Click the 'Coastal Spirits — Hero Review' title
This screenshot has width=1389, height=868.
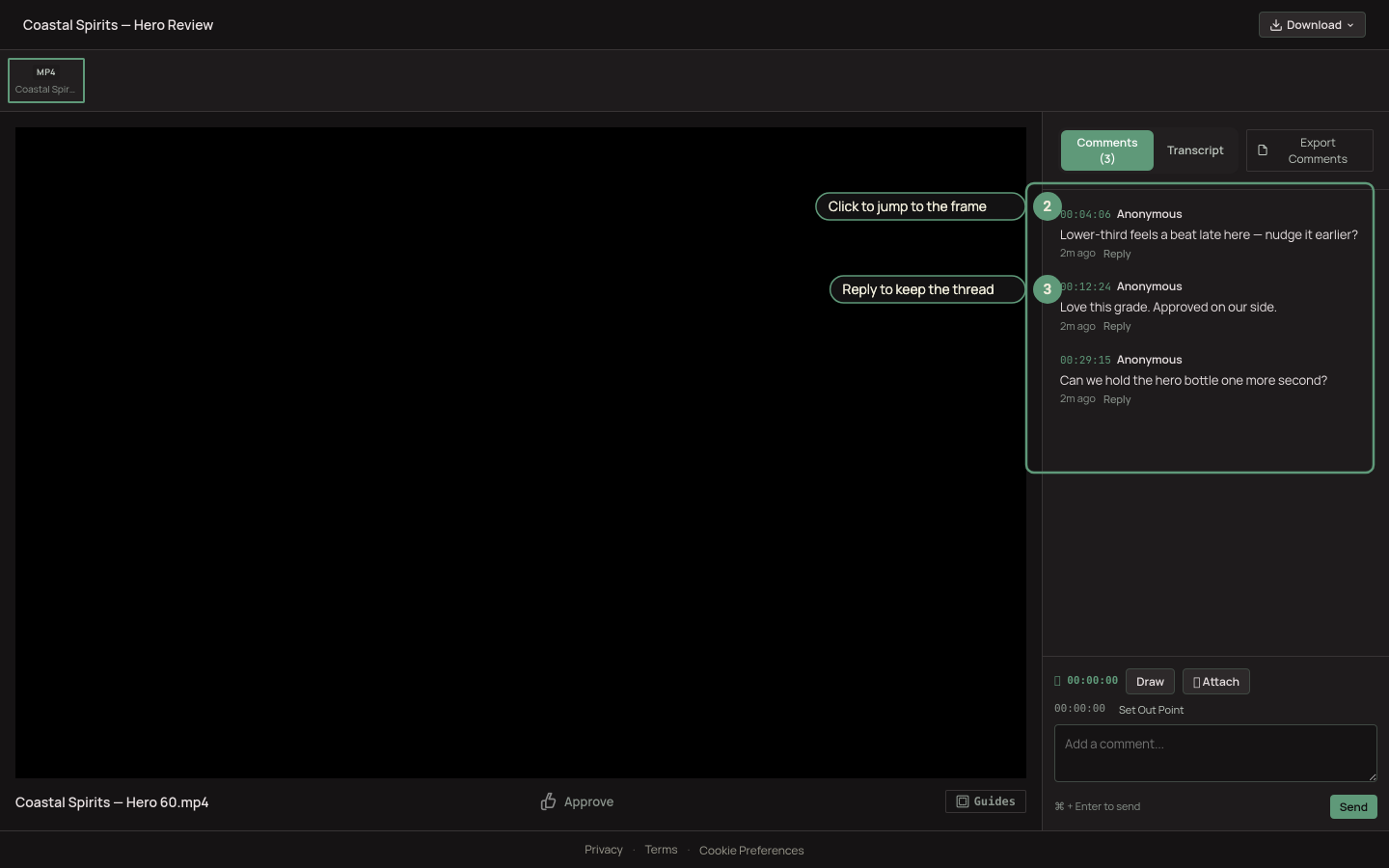tap(118, 25)
